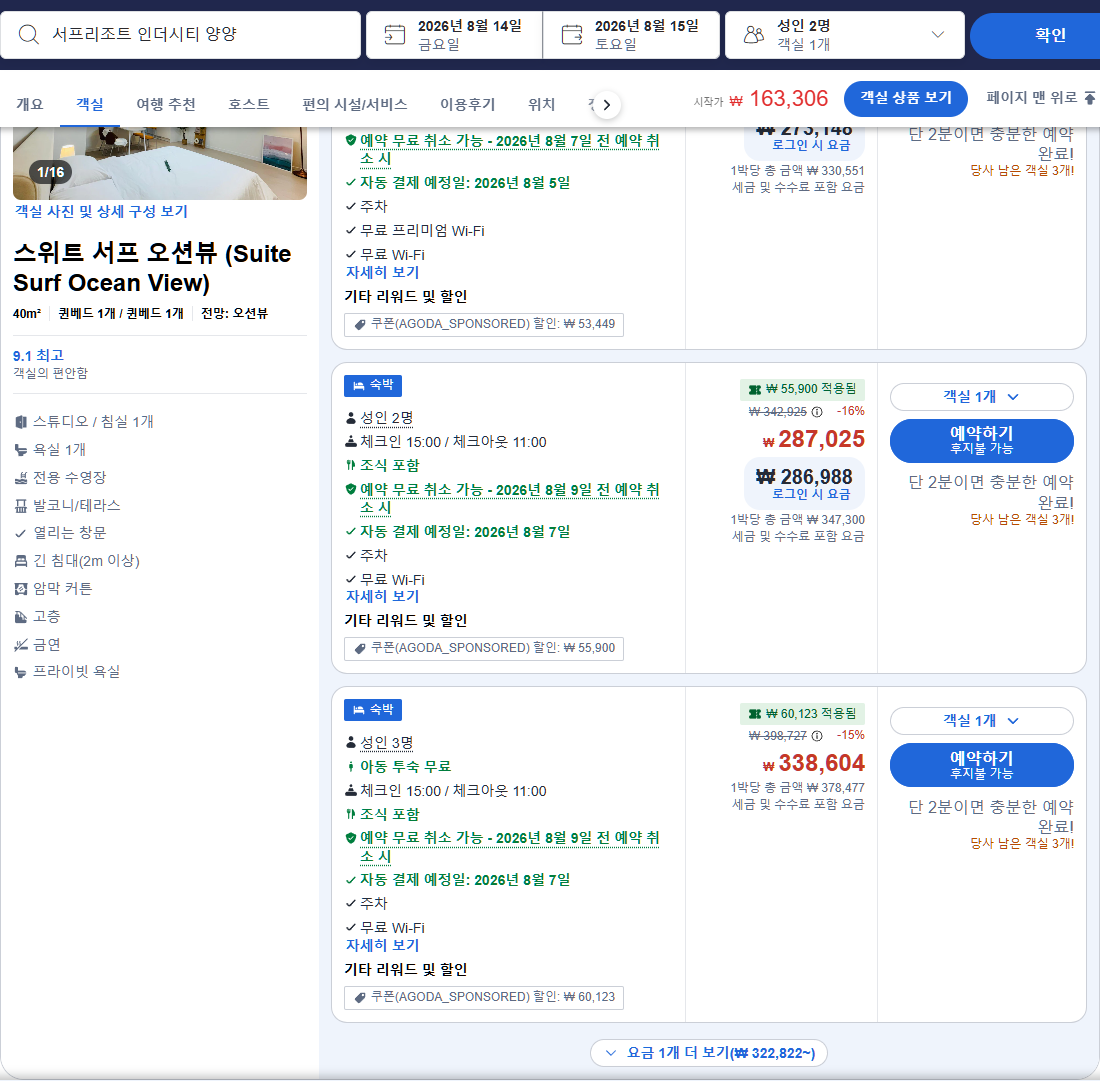Click the ₩ 55,900 적용됨 badge
1100x1081 pixels.
click(802, 389)
